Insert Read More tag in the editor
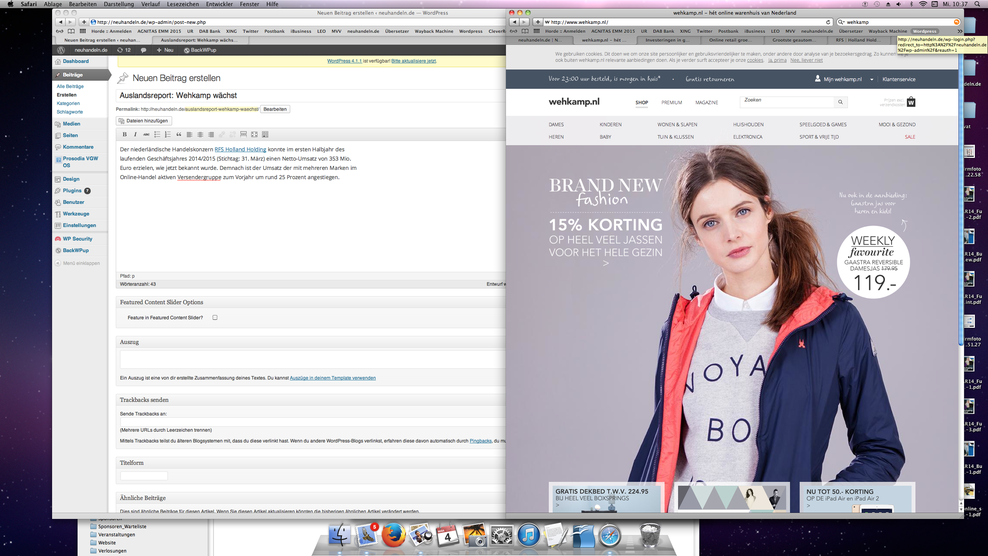988x556 pixels. (243, 134)
